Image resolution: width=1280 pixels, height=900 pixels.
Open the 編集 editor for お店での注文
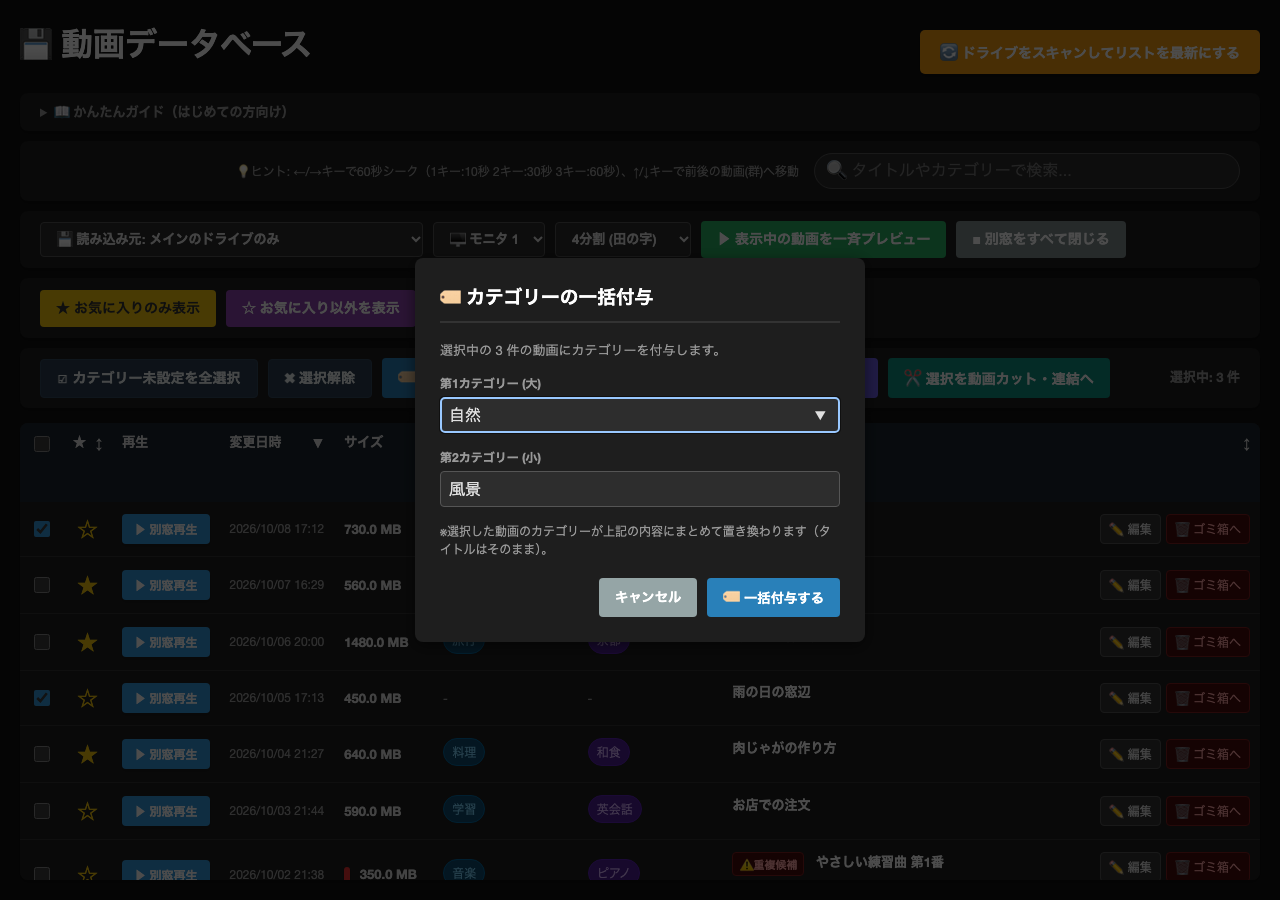[x=1130, y=811]
